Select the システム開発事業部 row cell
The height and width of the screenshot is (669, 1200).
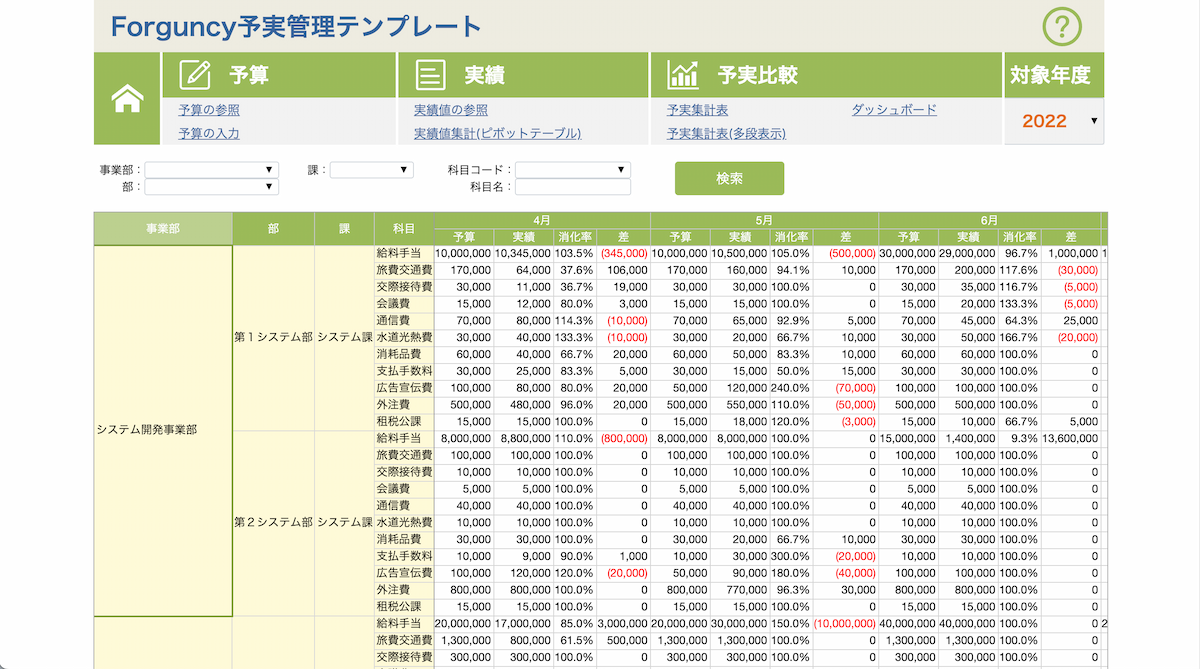tap(163, 429)
